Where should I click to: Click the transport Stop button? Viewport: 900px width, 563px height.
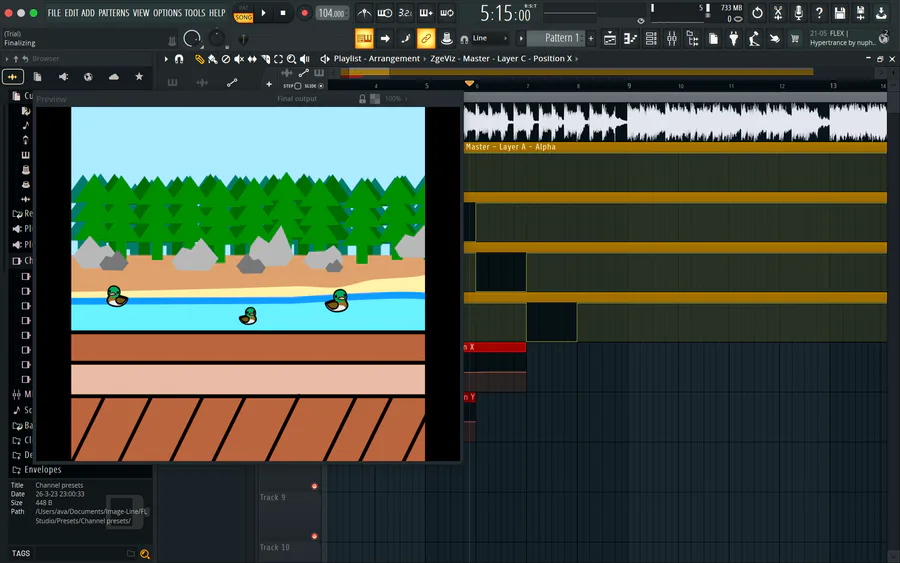[x=283, y=13]
